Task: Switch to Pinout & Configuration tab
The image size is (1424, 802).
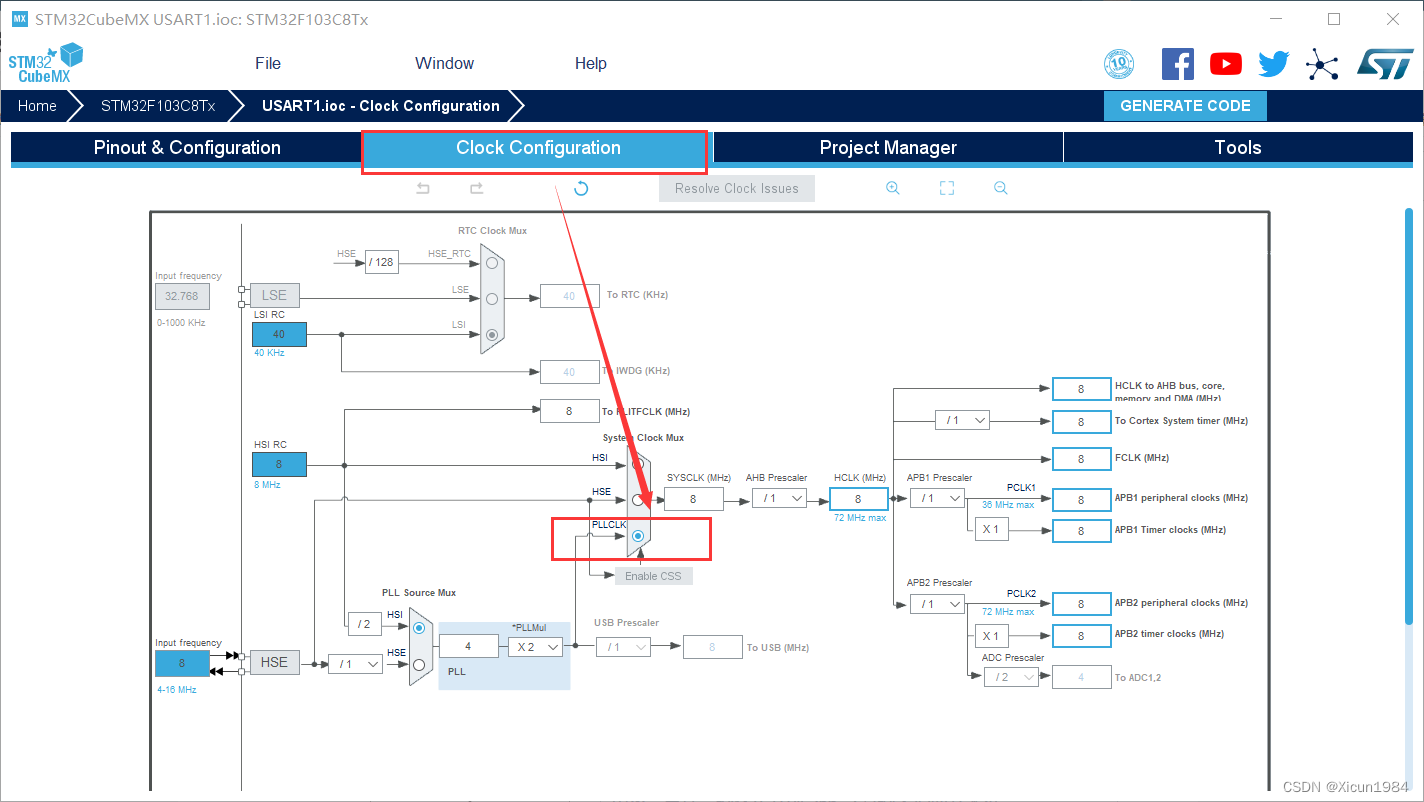Action: coord(187,147)
